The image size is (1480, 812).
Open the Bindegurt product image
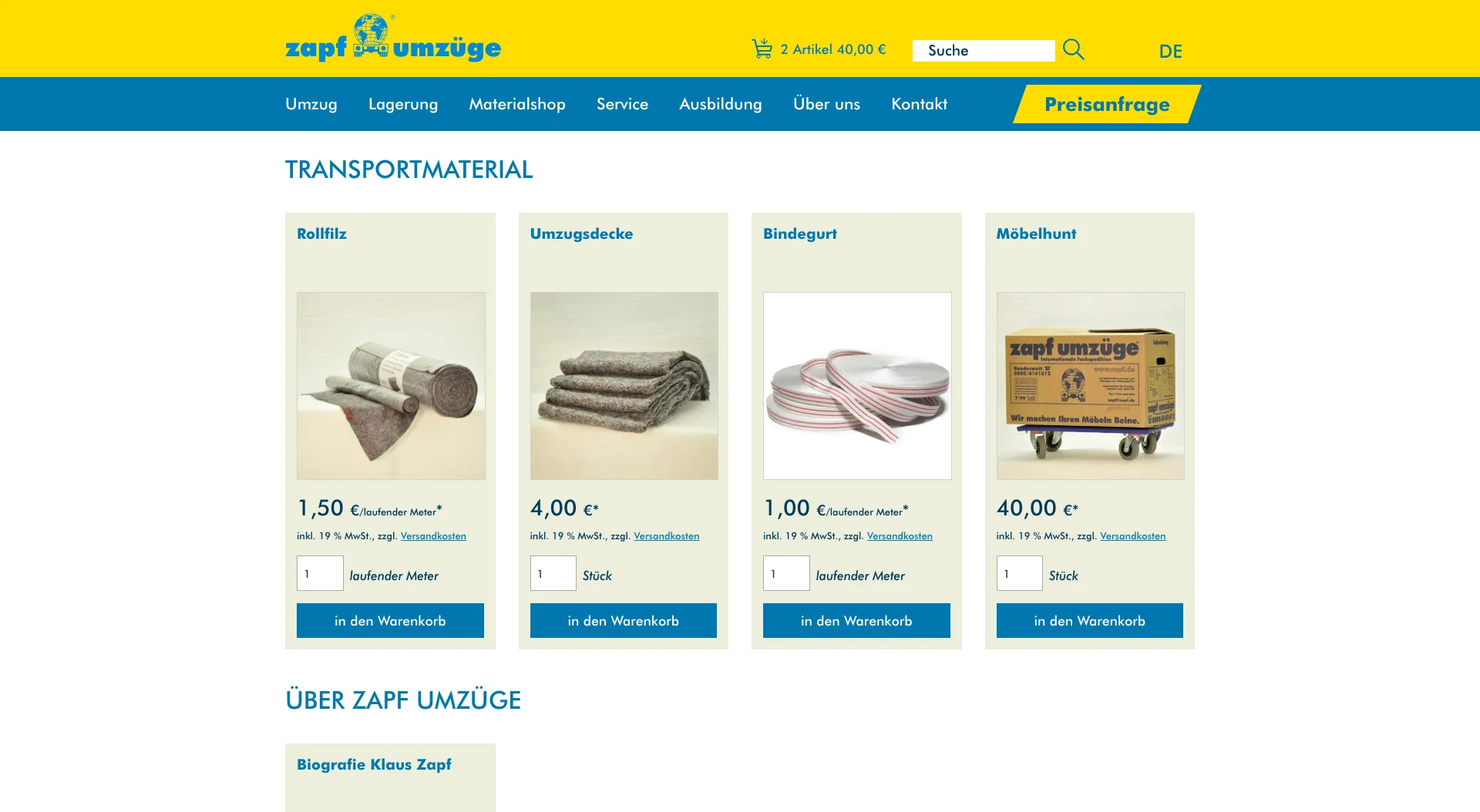click(x=857, y=386)
